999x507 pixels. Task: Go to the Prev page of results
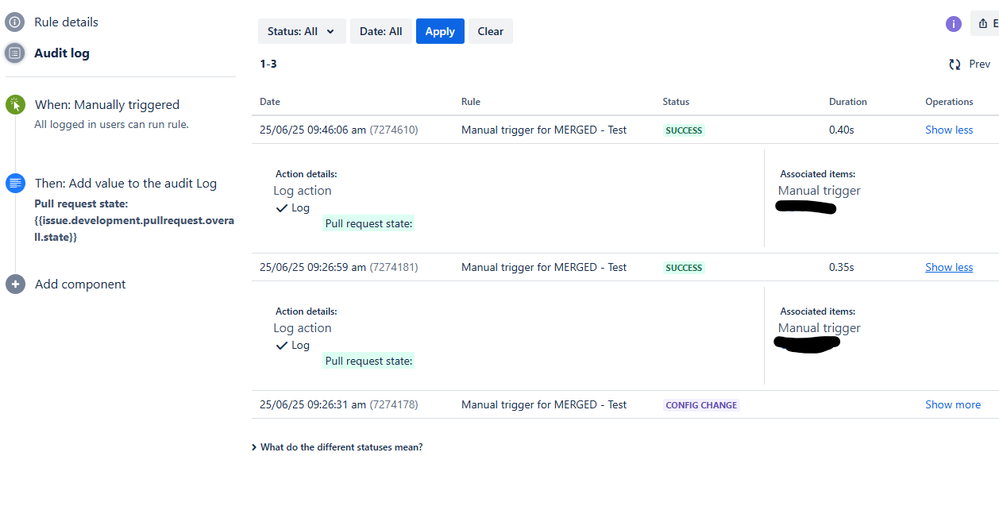tap(979, 64)
